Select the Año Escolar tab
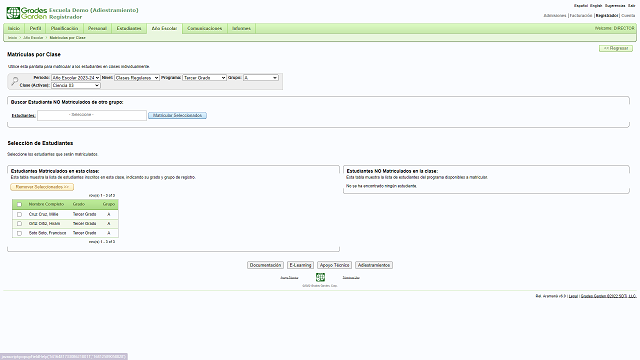The image size is (640, 360). tap(164, 29)
